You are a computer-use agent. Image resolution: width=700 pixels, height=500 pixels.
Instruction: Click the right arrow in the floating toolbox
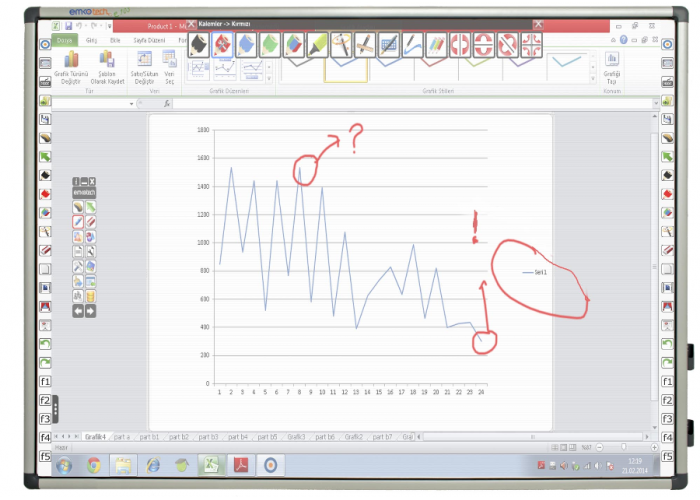91,311
